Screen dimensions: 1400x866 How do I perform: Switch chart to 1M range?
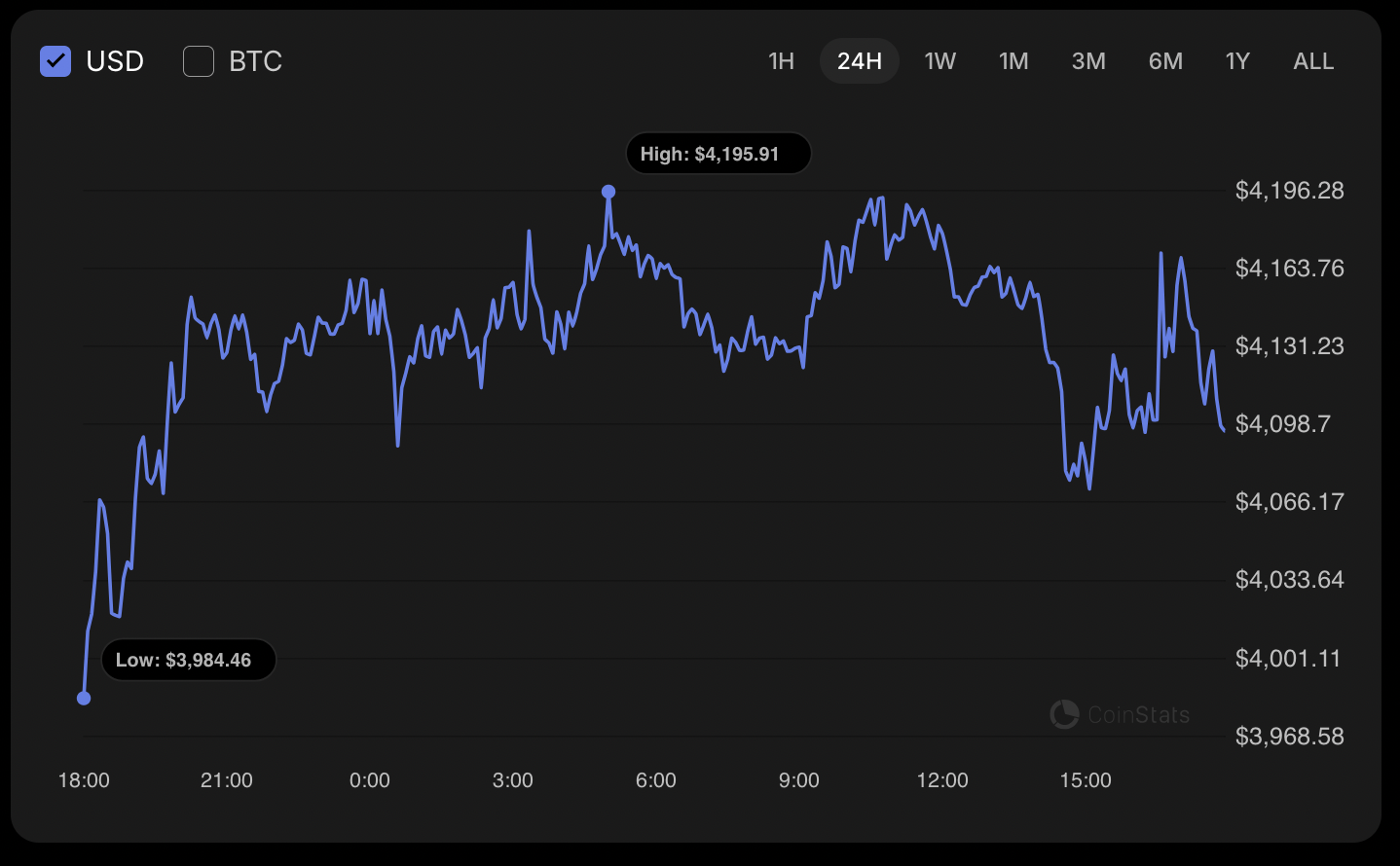(1013, 61)
